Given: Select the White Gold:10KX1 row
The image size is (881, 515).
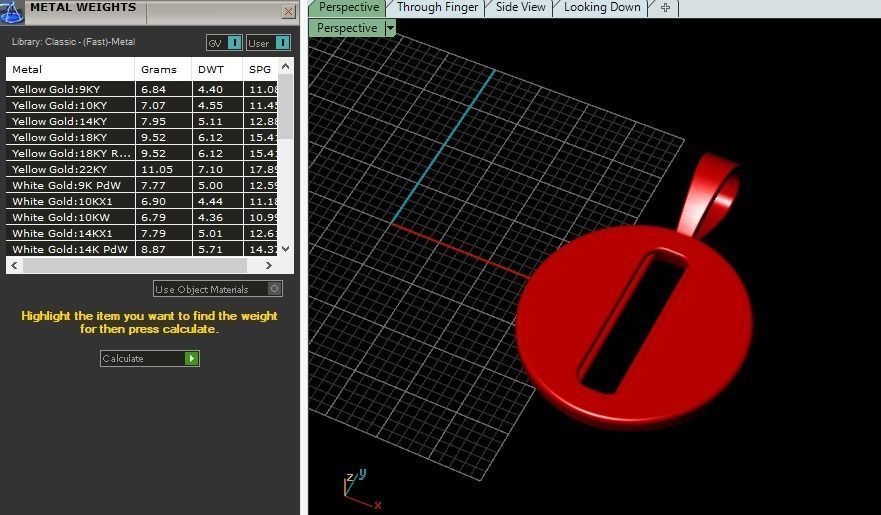Looking at the screenshot, I should pyautogui.click(x=142, y=201).
